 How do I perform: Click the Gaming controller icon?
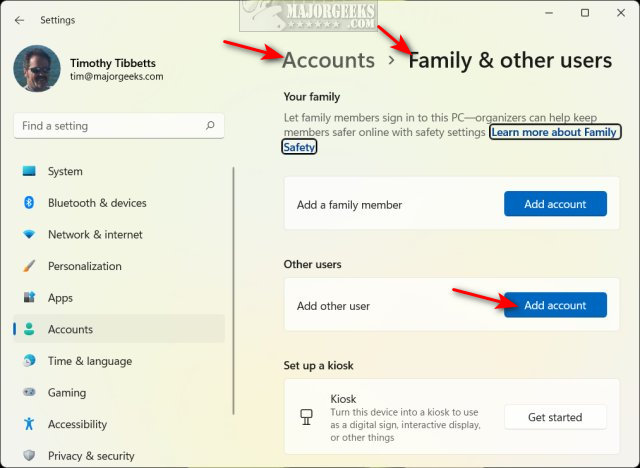click(x=29, y=393)
